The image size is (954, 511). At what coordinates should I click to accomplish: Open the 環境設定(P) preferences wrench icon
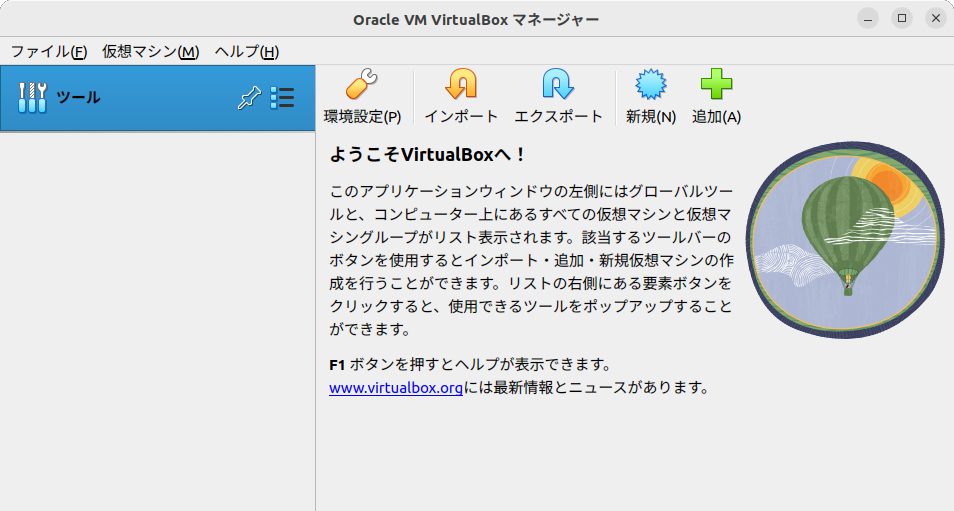362,84
